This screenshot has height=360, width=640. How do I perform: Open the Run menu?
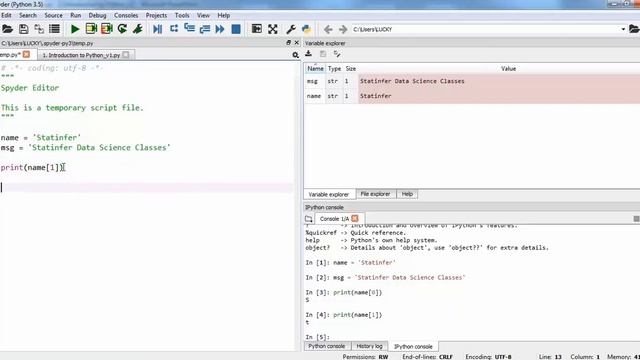point(76,16)
